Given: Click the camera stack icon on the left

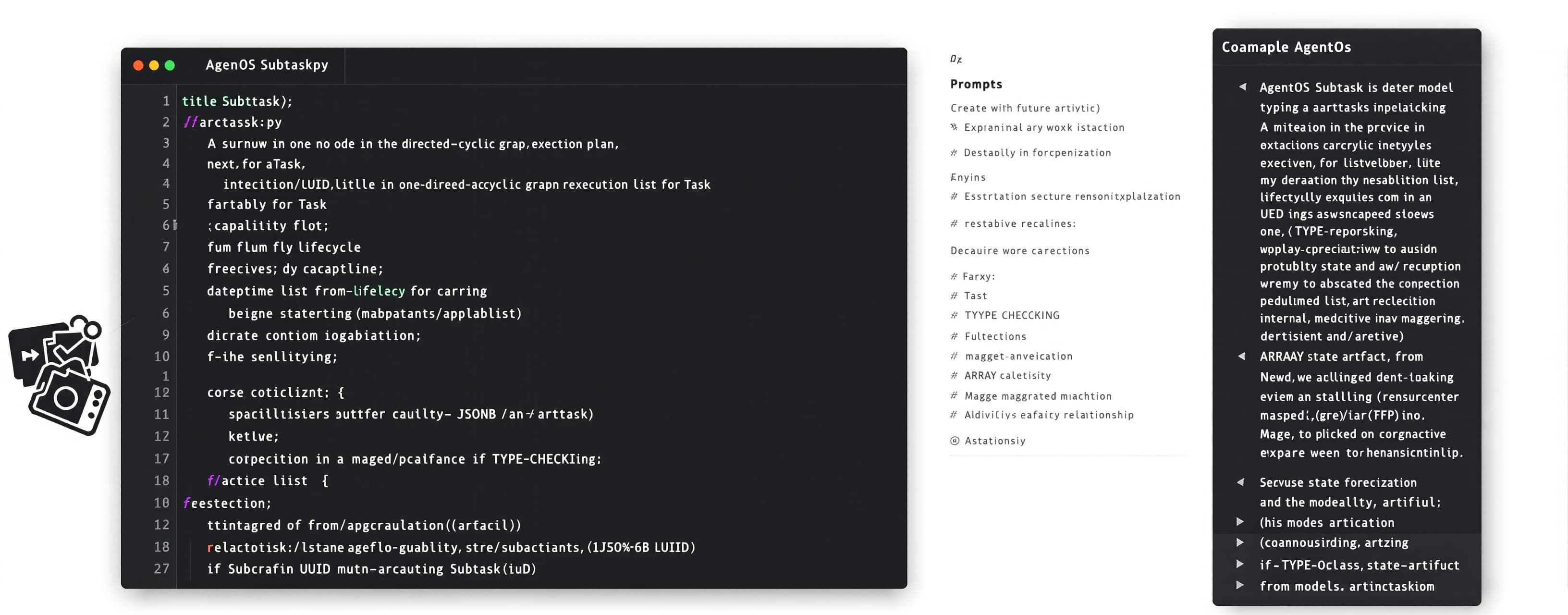Looking at the screenshot, I should coord(60,375).
